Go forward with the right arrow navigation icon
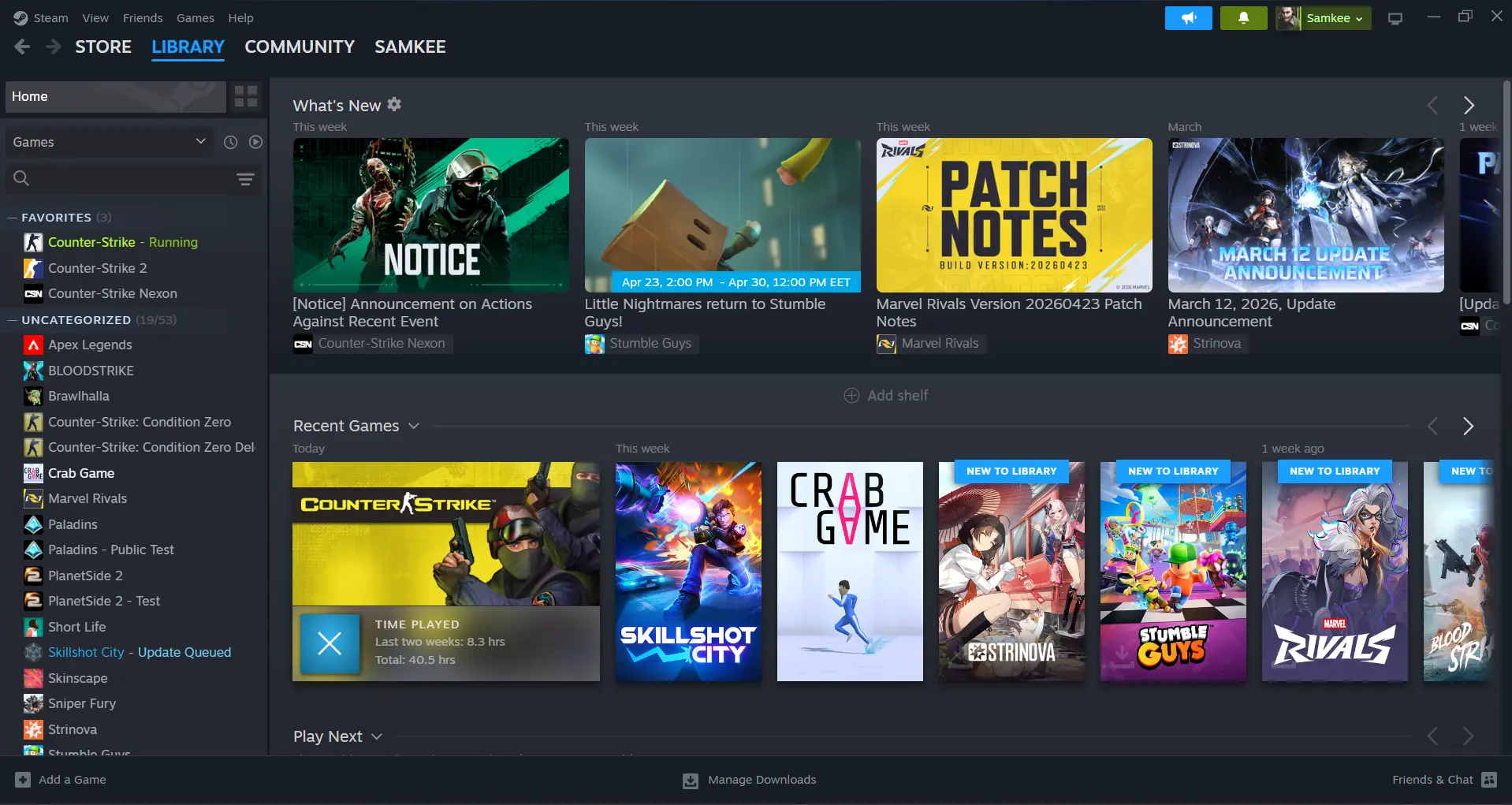This screenshot has height=805, width=1512. (53, 47)
